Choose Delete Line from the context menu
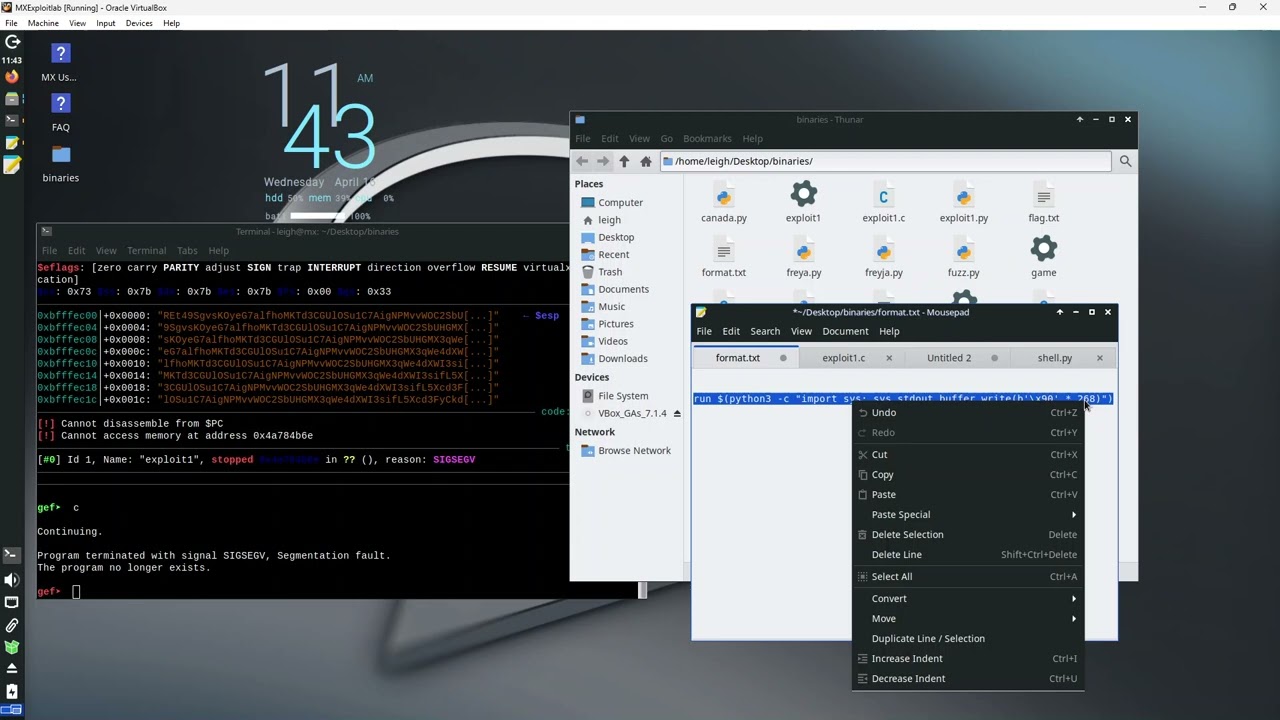Viewport: 1280px width, 720px height. point(968,554)
